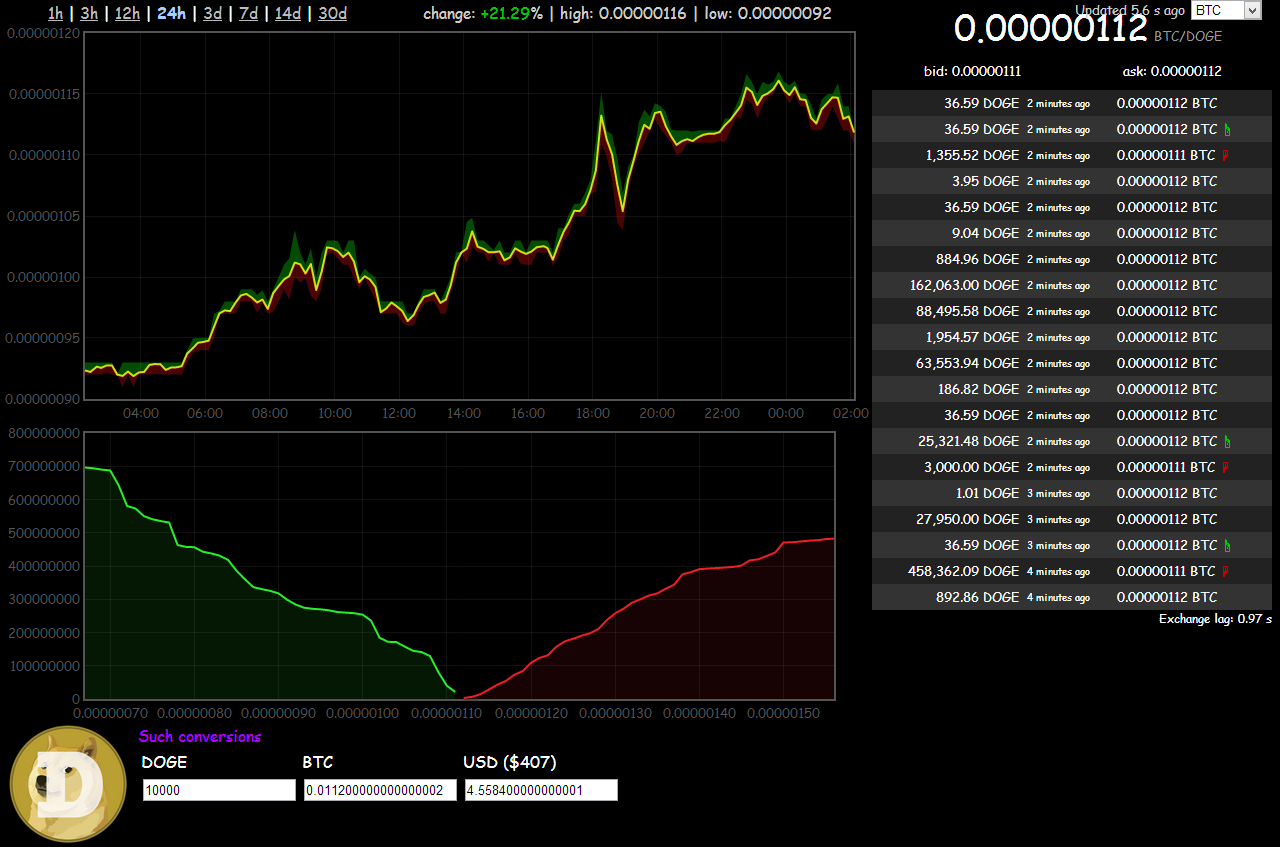Image resolution: width=1280 pixels, height=847 pixels.
Task: Click the bid: 0.00000111 value
Action: point(972,71)
